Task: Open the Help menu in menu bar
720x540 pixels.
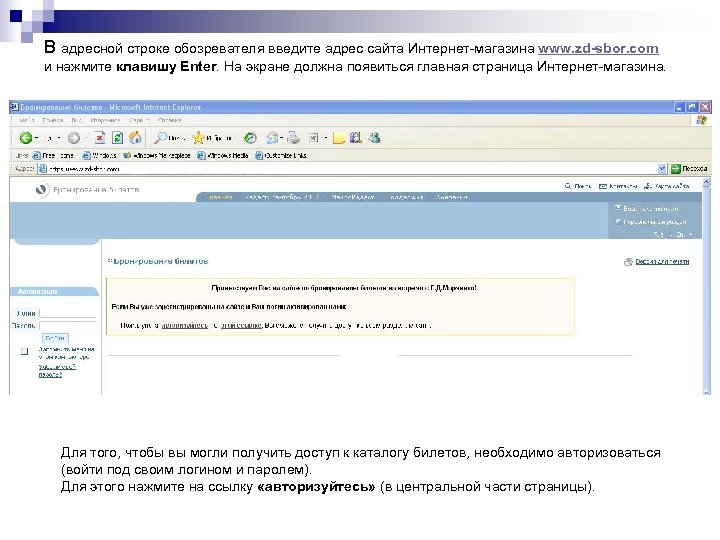Action: coord(169,120)
